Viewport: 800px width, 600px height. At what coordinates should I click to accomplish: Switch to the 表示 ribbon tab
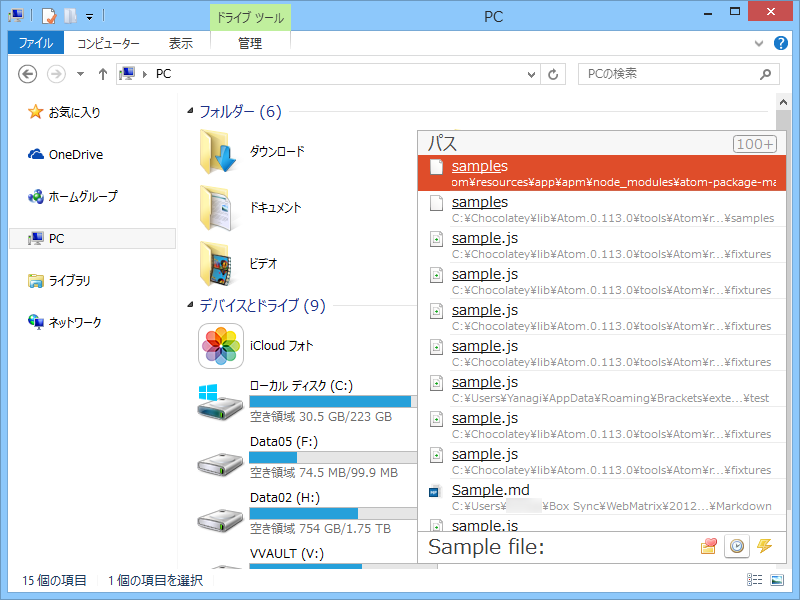(182, 43)
